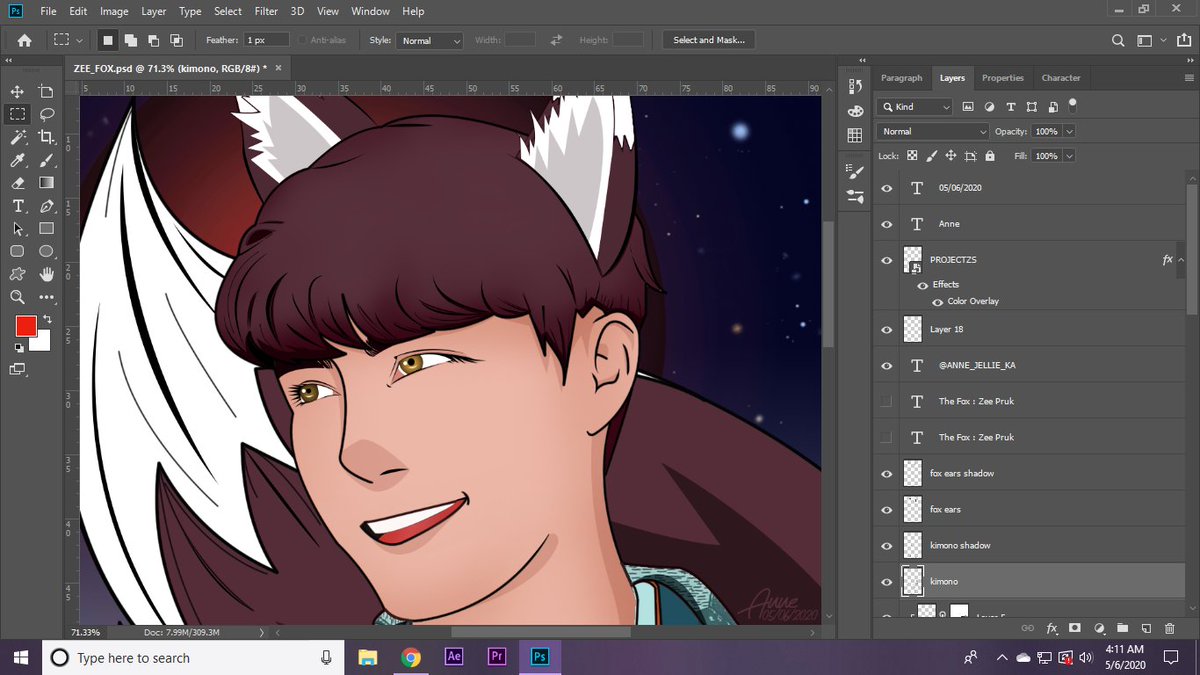1200x675 pixels.
Task: Create a new group folder icon
Action: [1122, 628]
